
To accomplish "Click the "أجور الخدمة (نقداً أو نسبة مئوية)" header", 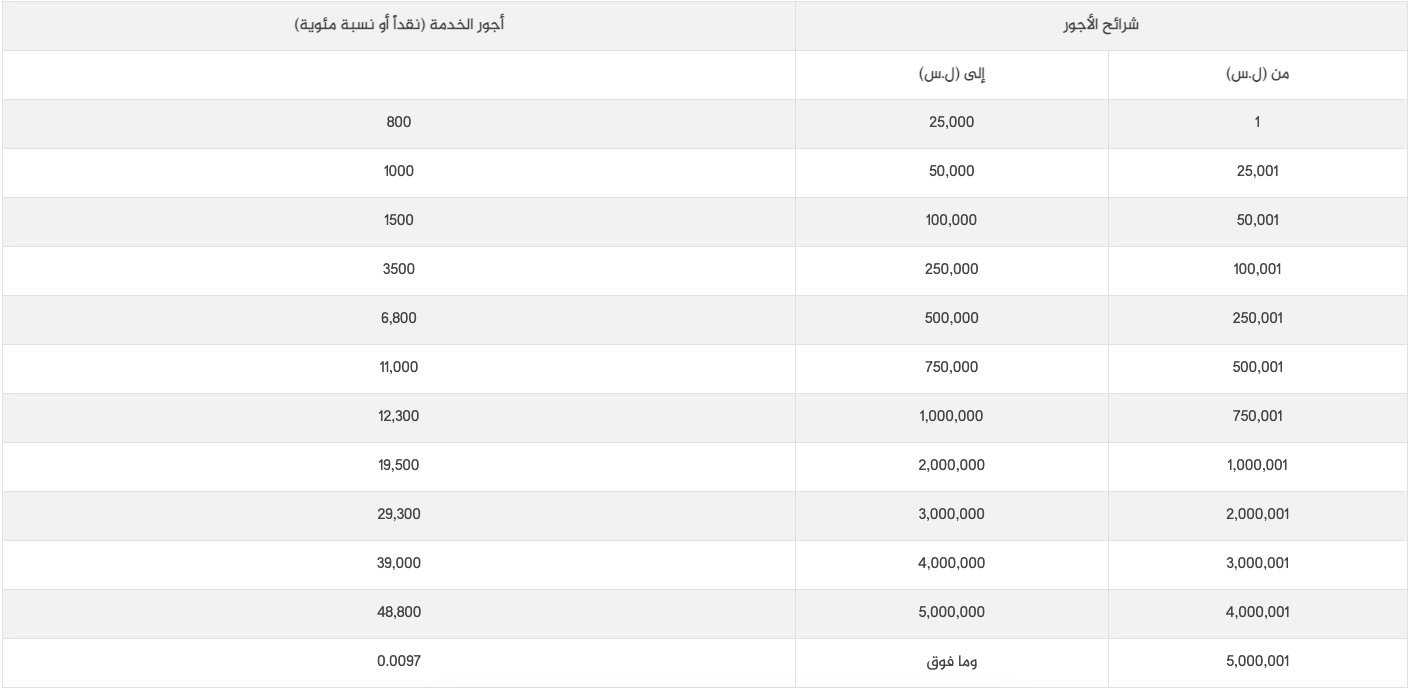I will pos(399,25).
